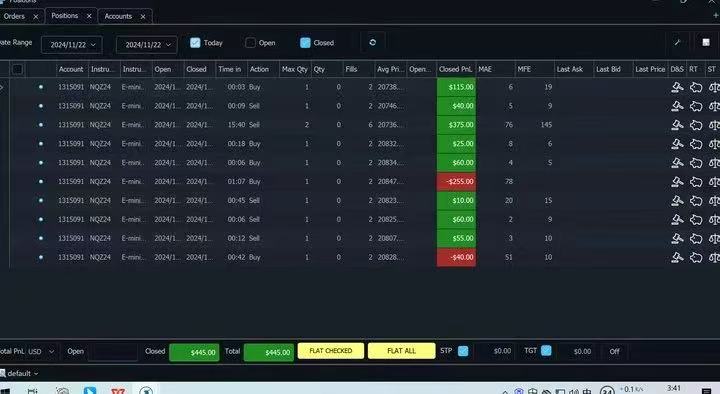Open the end date 2024/11/22 dropdown
The image size is (720, 394).
147,45
